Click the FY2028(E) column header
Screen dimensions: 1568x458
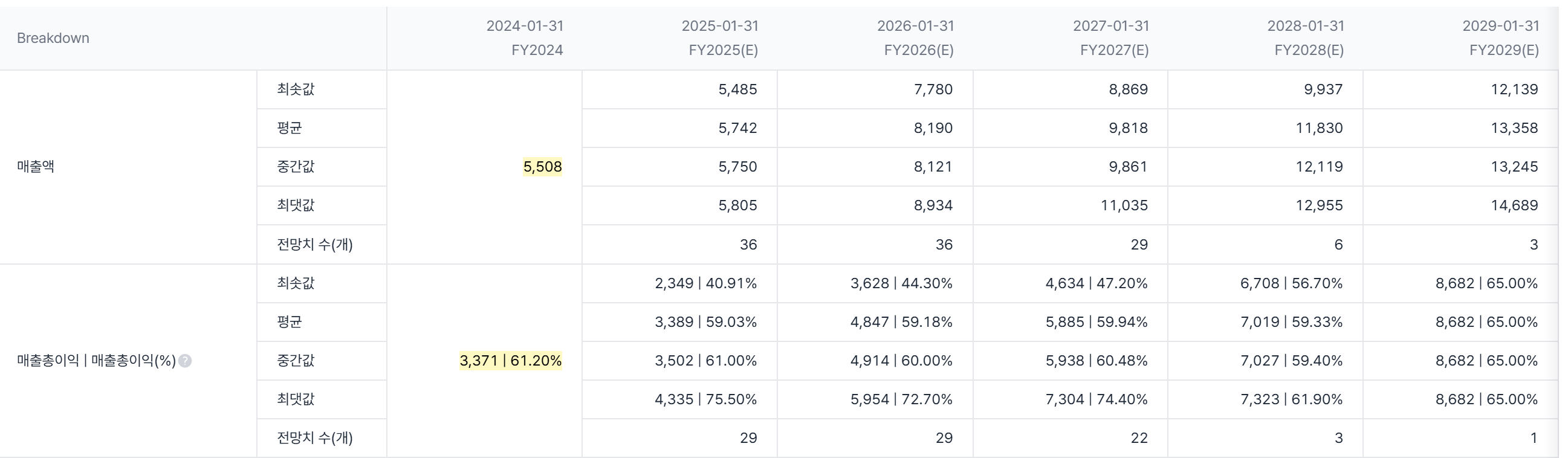coord(1306,38)
